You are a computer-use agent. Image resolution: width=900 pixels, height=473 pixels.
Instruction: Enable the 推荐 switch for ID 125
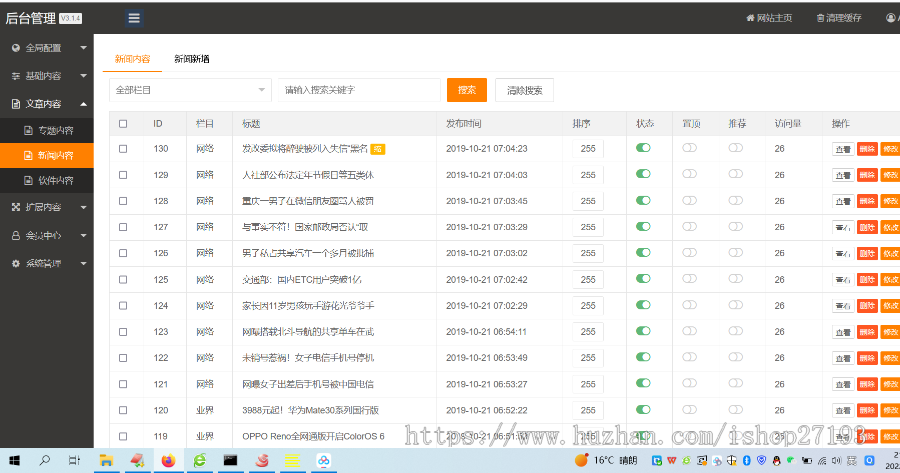tap(735, 278)
